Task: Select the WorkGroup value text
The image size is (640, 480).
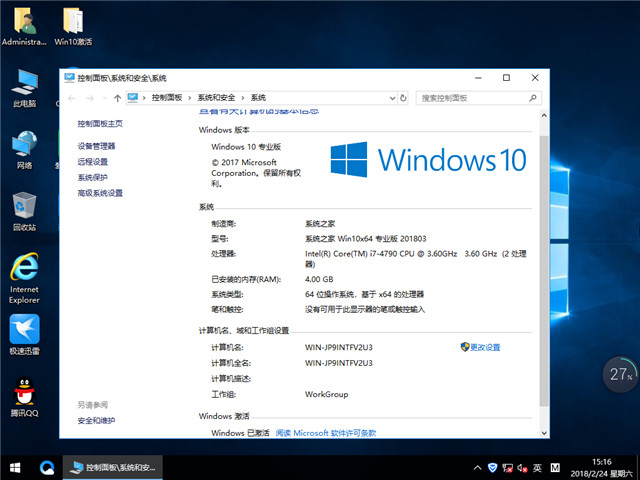Action: pos(327,394)
